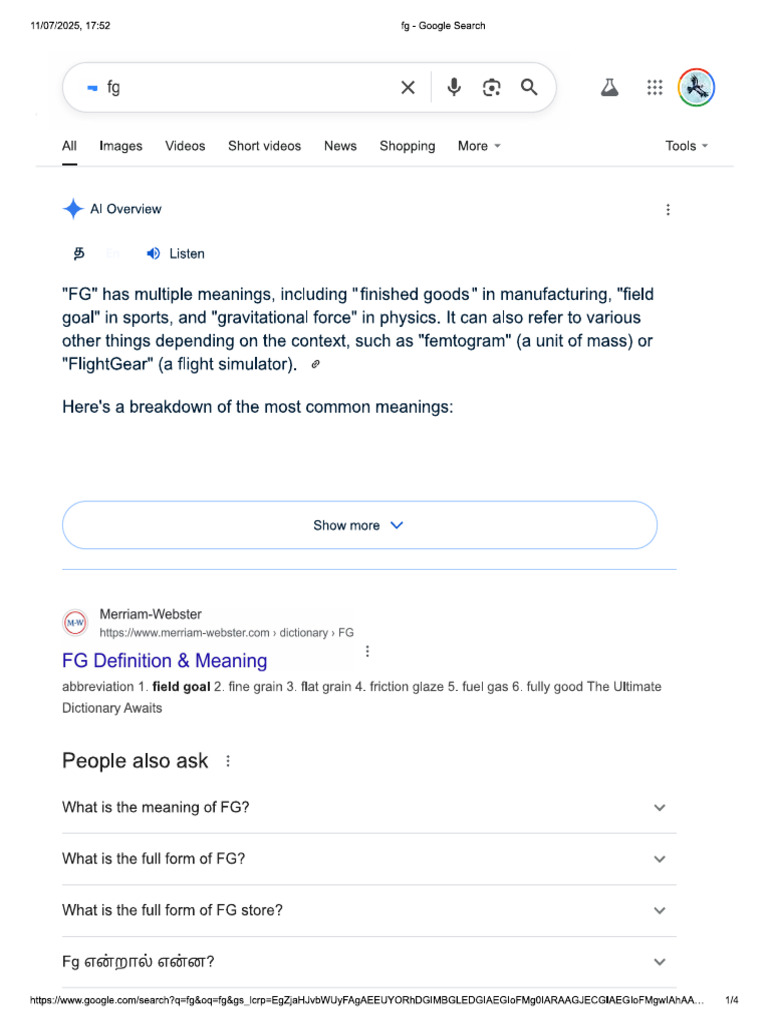Screen dimensions: 768x1024
Task: Switch to the News tab
Action: 340,146
